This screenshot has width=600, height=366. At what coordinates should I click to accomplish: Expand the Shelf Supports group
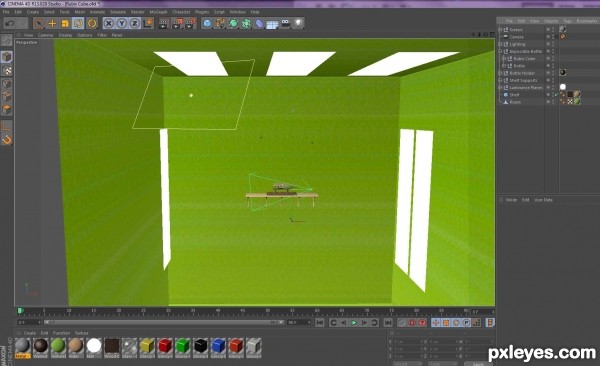[500, 80]
